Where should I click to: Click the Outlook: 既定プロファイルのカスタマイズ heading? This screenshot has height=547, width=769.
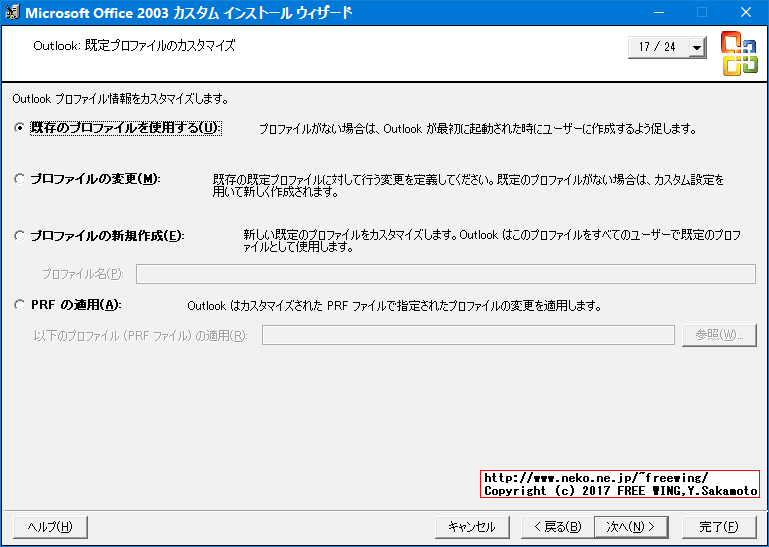(x=134, y=46)
